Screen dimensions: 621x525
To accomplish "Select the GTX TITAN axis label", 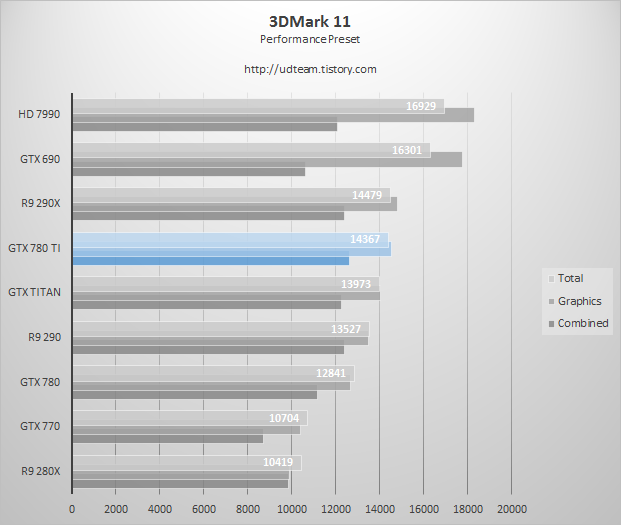I will click(34, 292).
